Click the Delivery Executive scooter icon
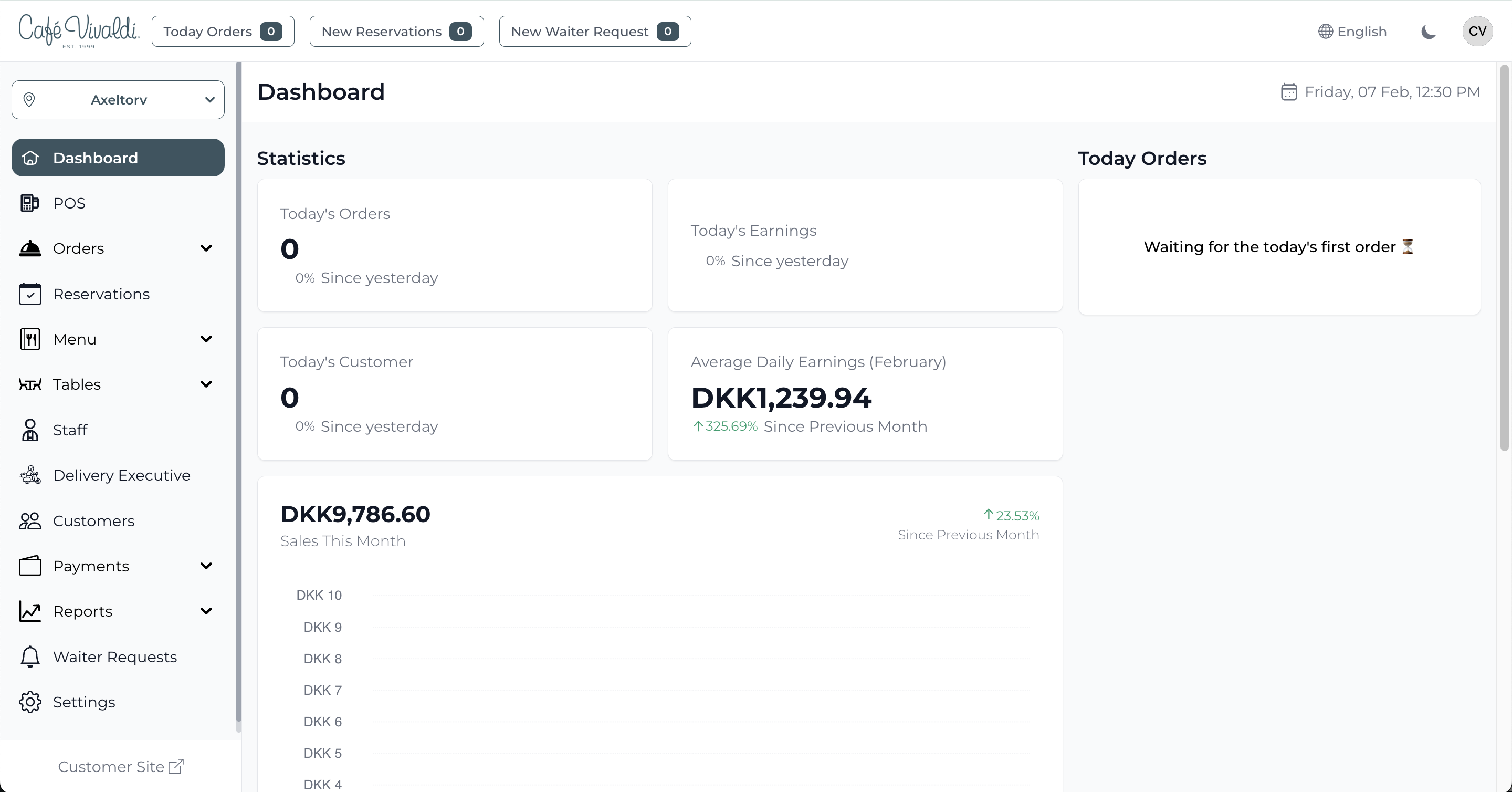Viewport: 1512px width, 792px height. coord(29,475)
